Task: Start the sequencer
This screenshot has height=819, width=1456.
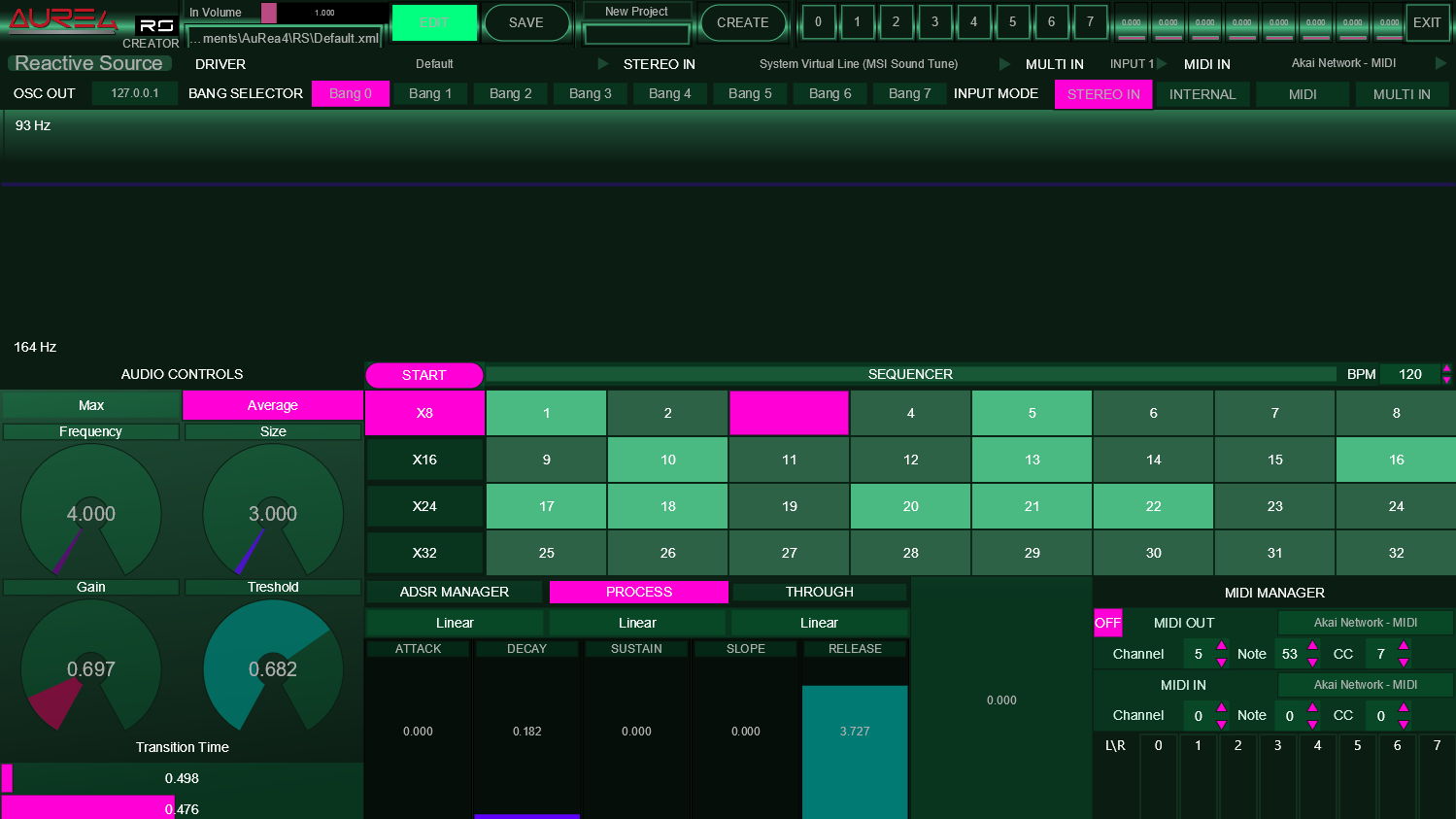Action: 423,375
